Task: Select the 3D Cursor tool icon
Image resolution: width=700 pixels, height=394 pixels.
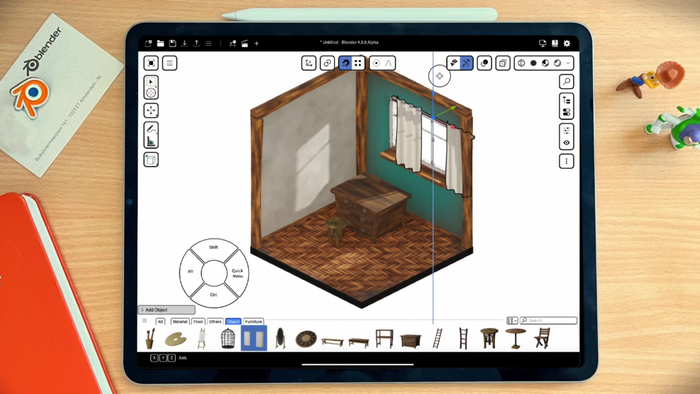Action: pos(151,93)
